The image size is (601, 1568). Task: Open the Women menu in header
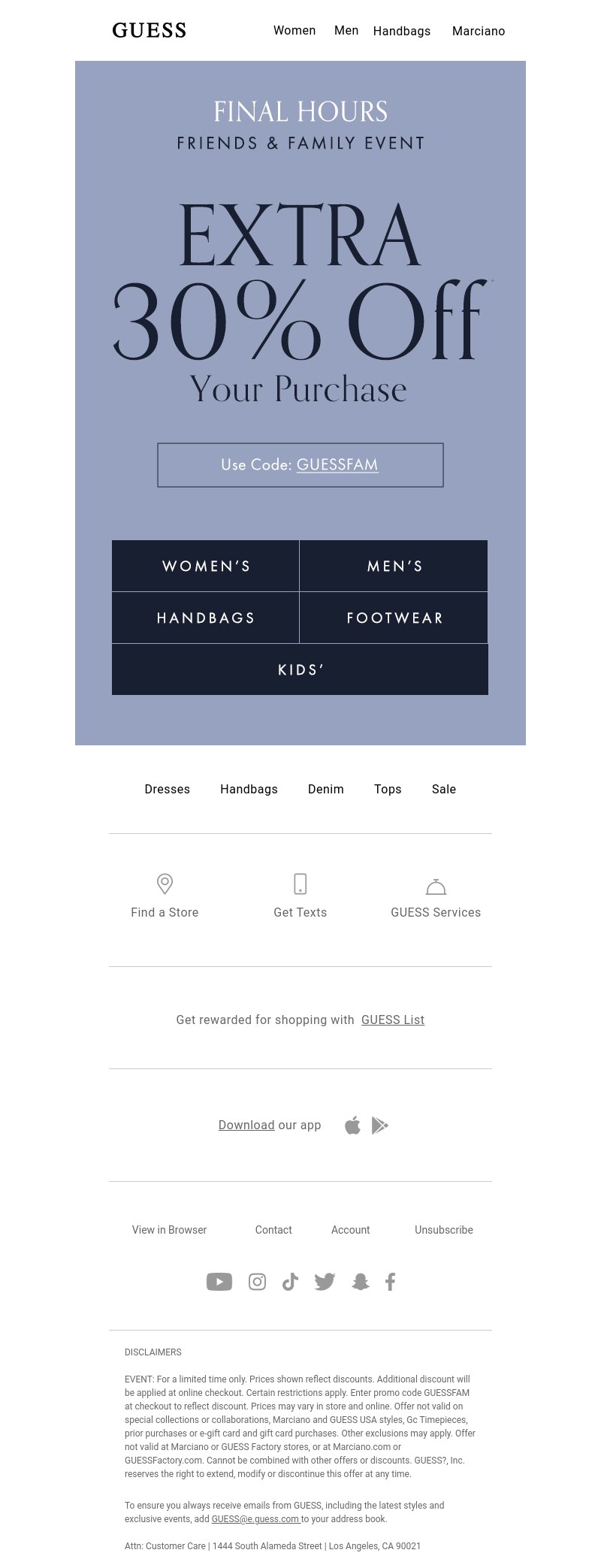[x=294, y=31]
